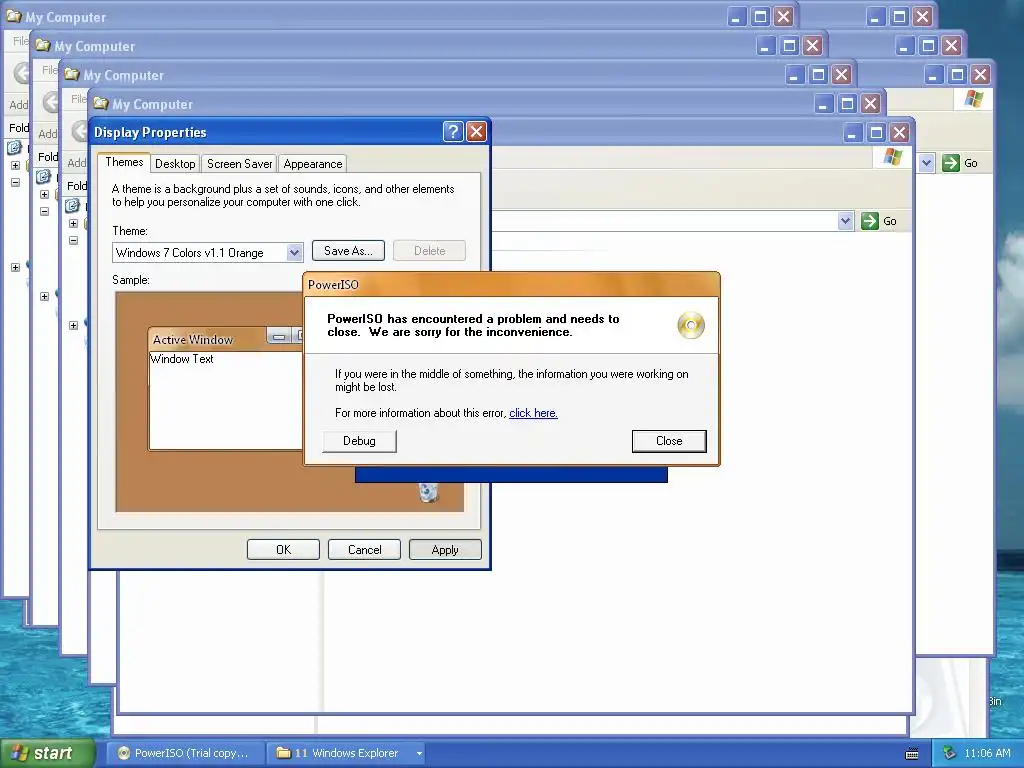This screenshot has width=1024, height=768.
Task: Open the address dropdown beside the lower Go button
Action: 846,221
